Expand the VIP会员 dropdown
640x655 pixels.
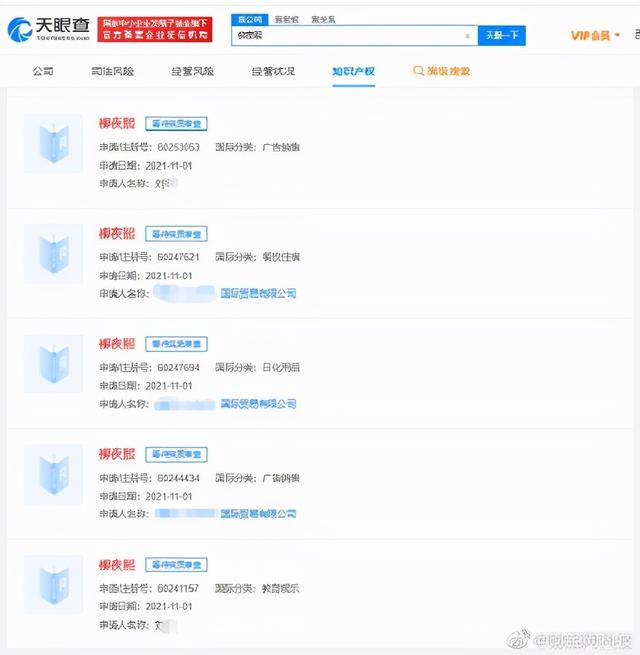595,36
